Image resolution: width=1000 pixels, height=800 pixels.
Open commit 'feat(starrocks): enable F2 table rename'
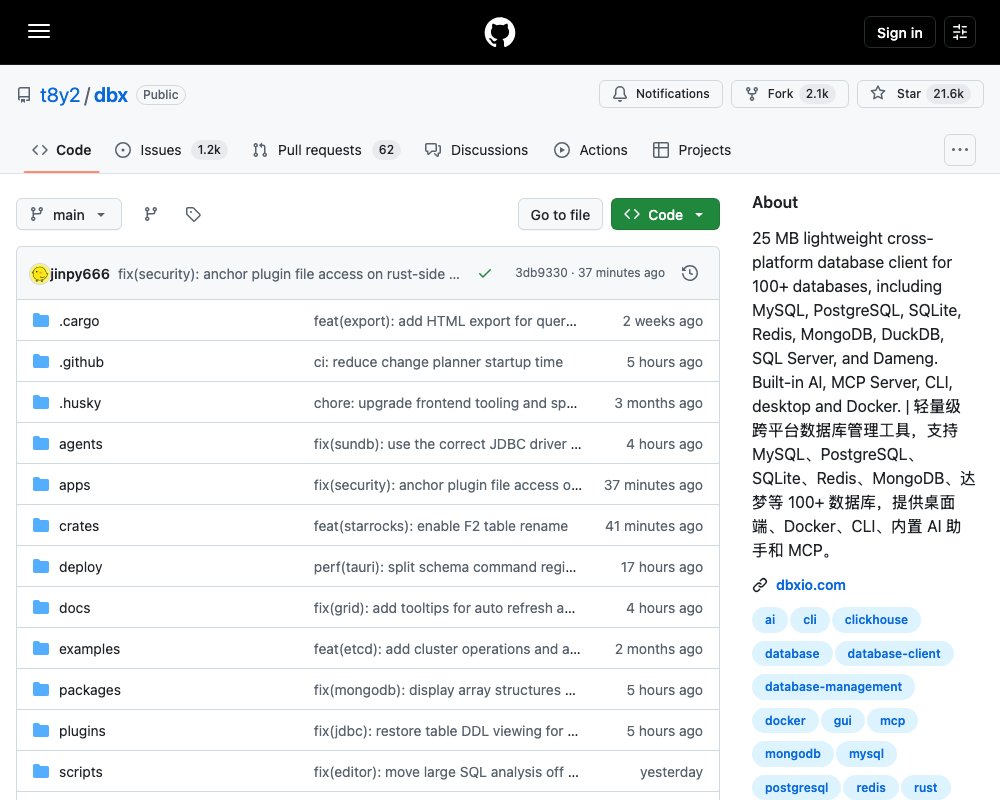(x=441, y=526)
